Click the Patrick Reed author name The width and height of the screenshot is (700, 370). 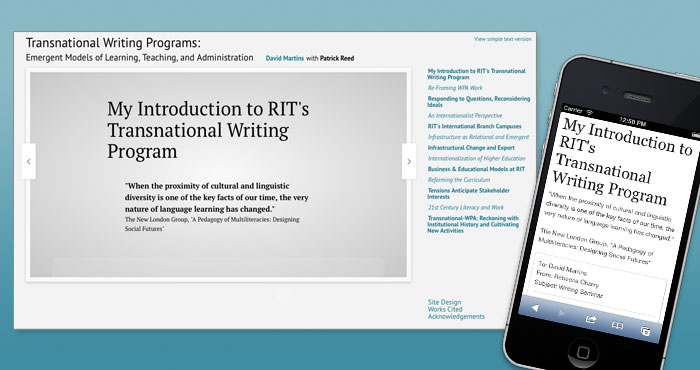point(337,58)
